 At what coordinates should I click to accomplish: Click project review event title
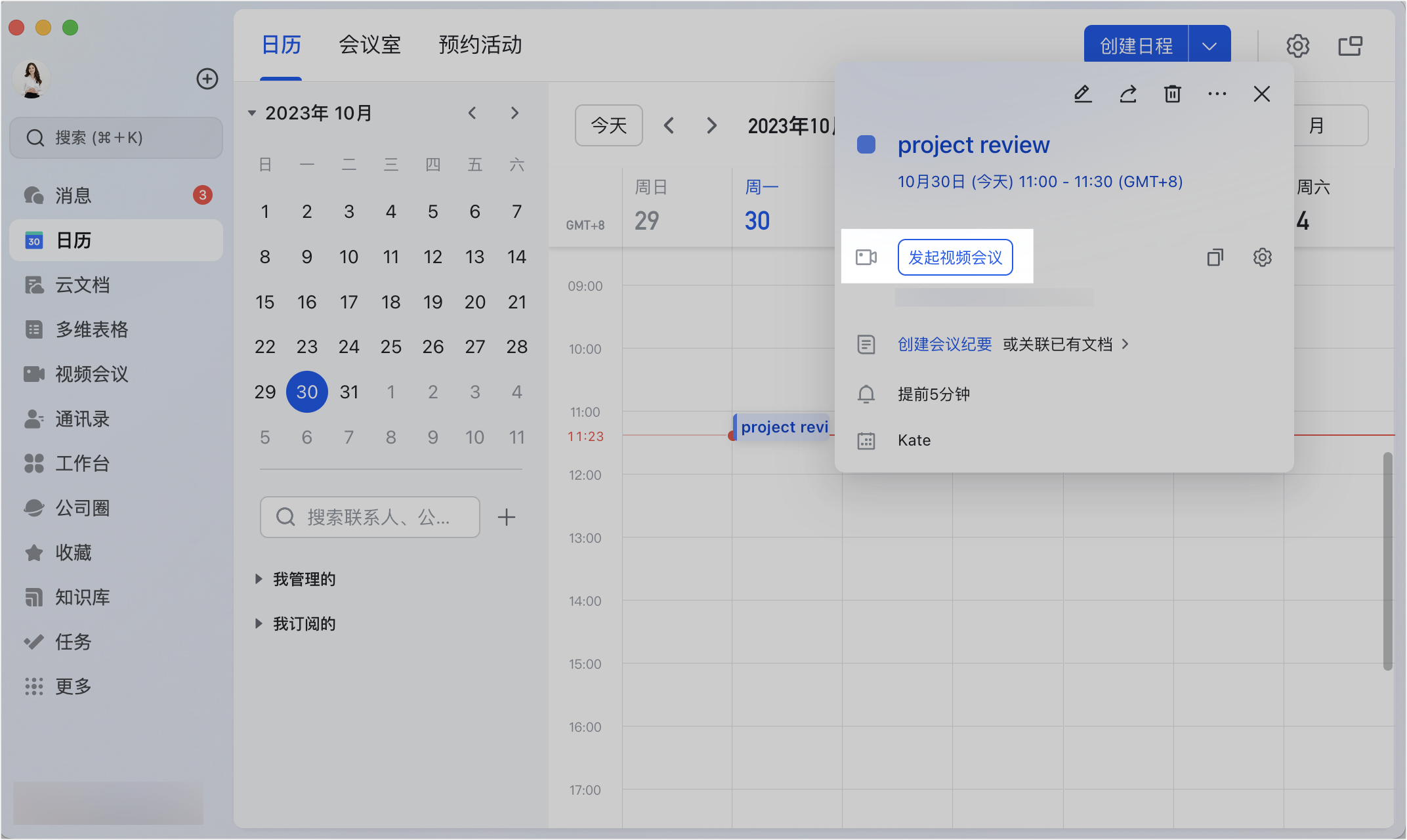(974, 145)
